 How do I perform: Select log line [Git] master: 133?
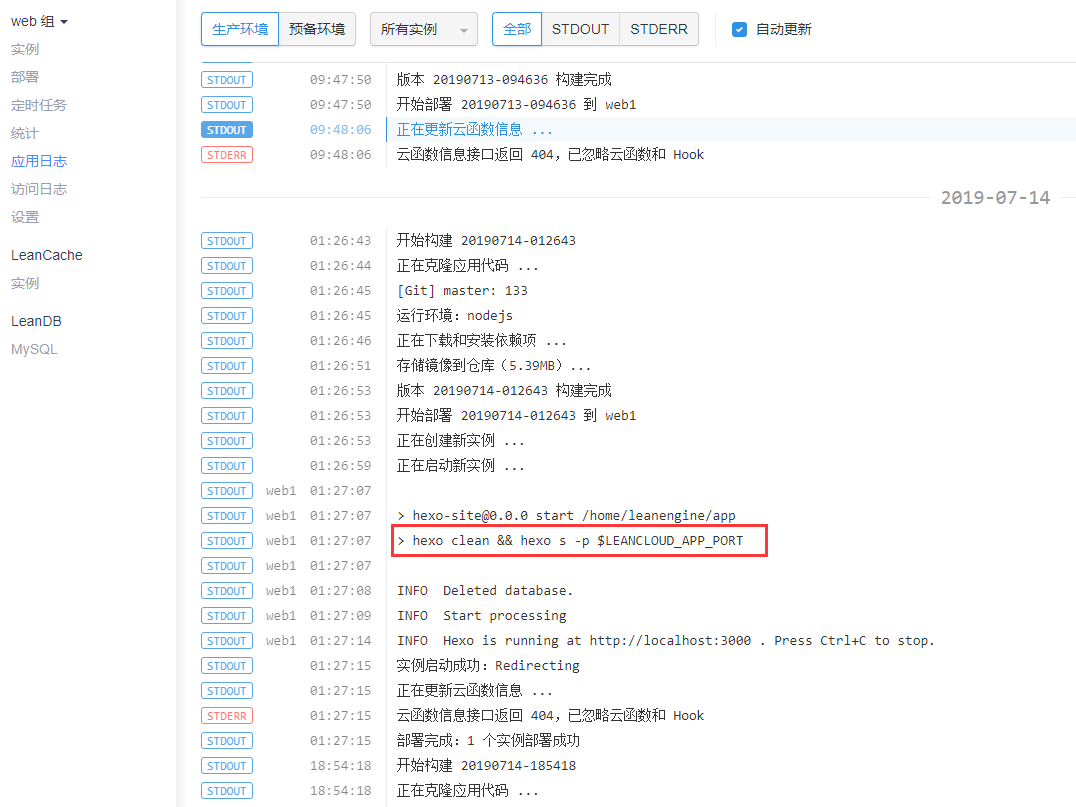point(463,290)
